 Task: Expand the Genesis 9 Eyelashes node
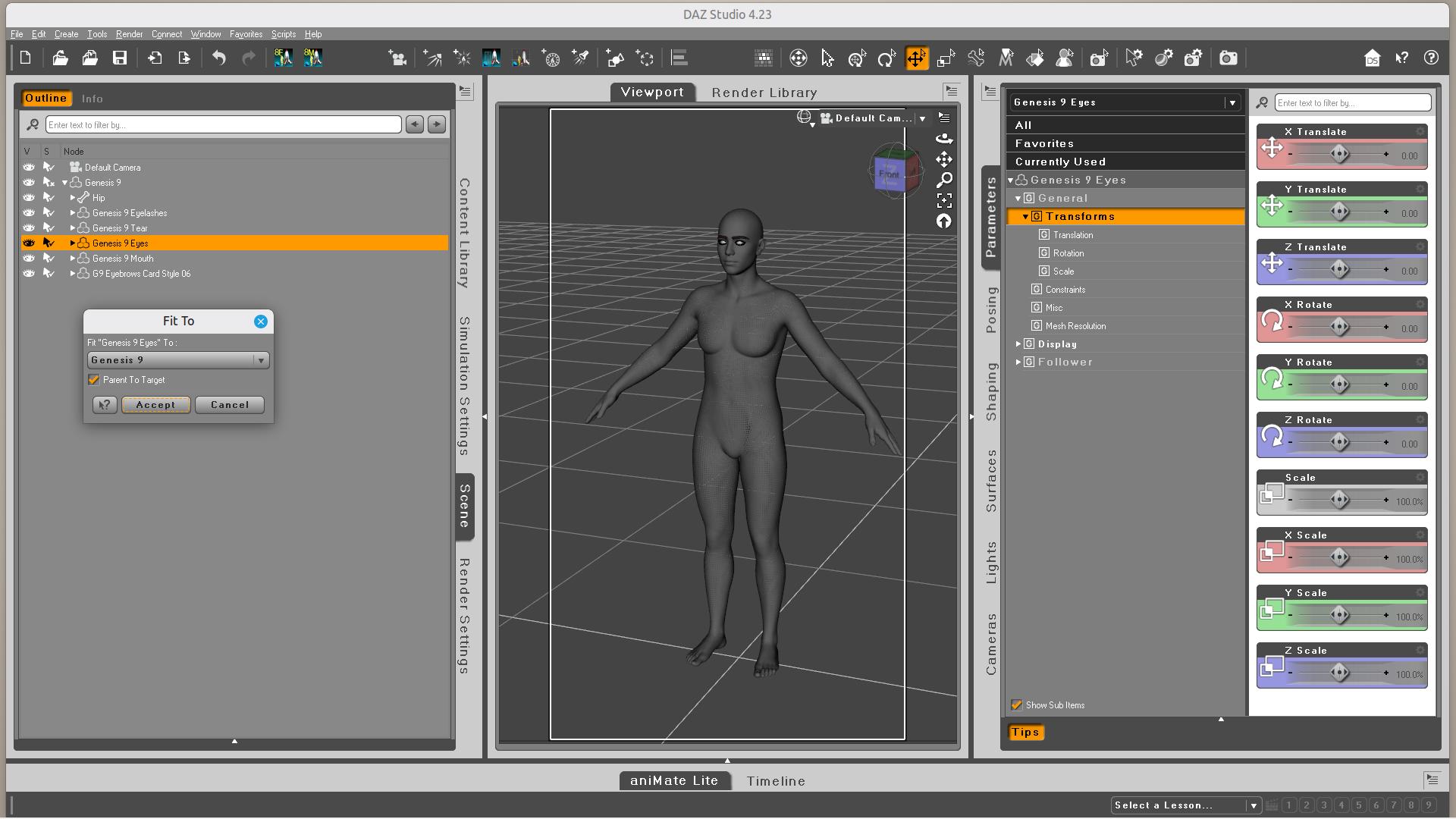click(73, 213)
